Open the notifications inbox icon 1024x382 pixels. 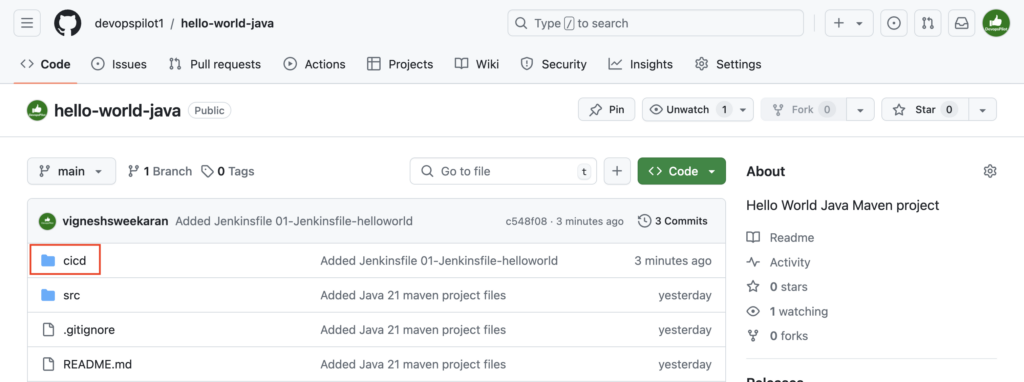(961, 23)
